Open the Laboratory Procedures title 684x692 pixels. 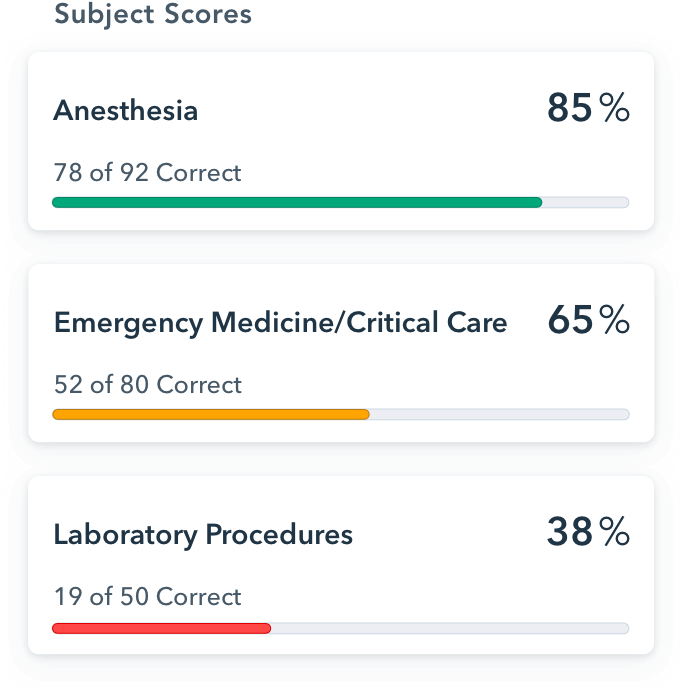click(203, 535)
